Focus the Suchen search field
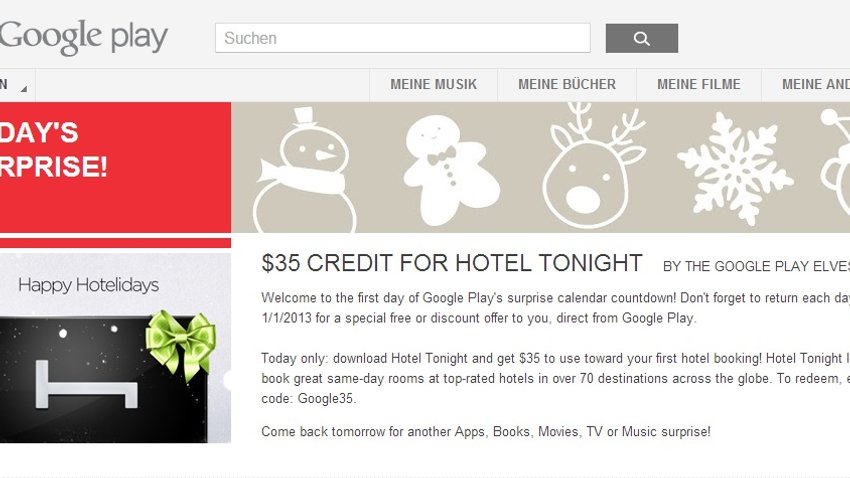Viewport: 850px width, 478px height. pos(403,38)
